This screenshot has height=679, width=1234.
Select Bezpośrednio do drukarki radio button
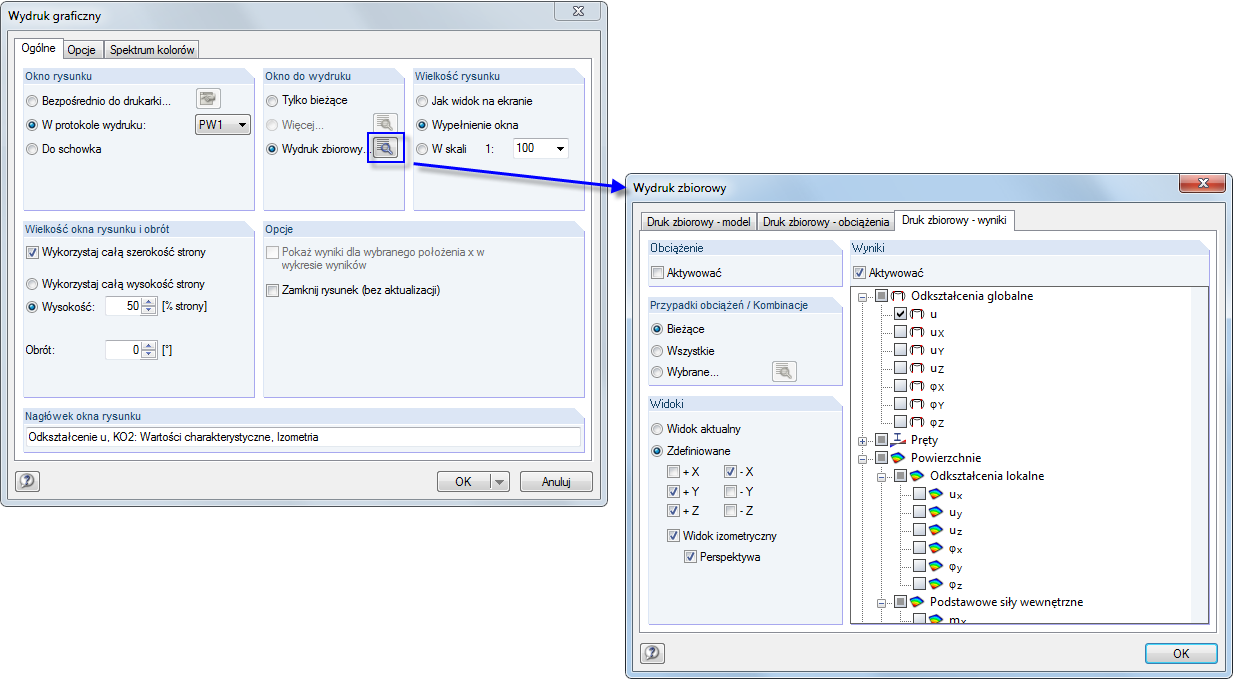(x=33, y=101)
